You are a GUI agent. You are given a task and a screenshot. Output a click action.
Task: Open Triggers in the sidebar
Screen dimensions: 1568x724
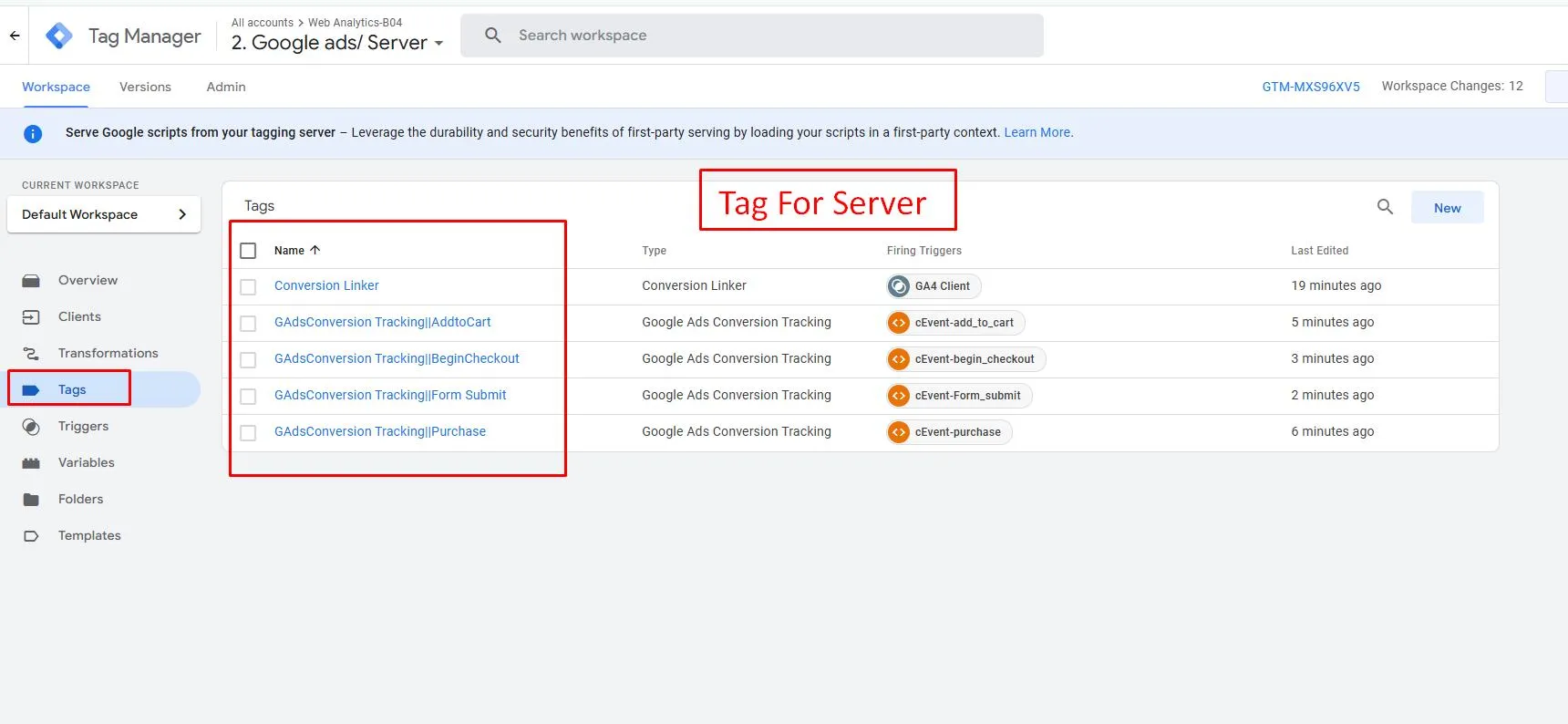click(x=83, y=426)
